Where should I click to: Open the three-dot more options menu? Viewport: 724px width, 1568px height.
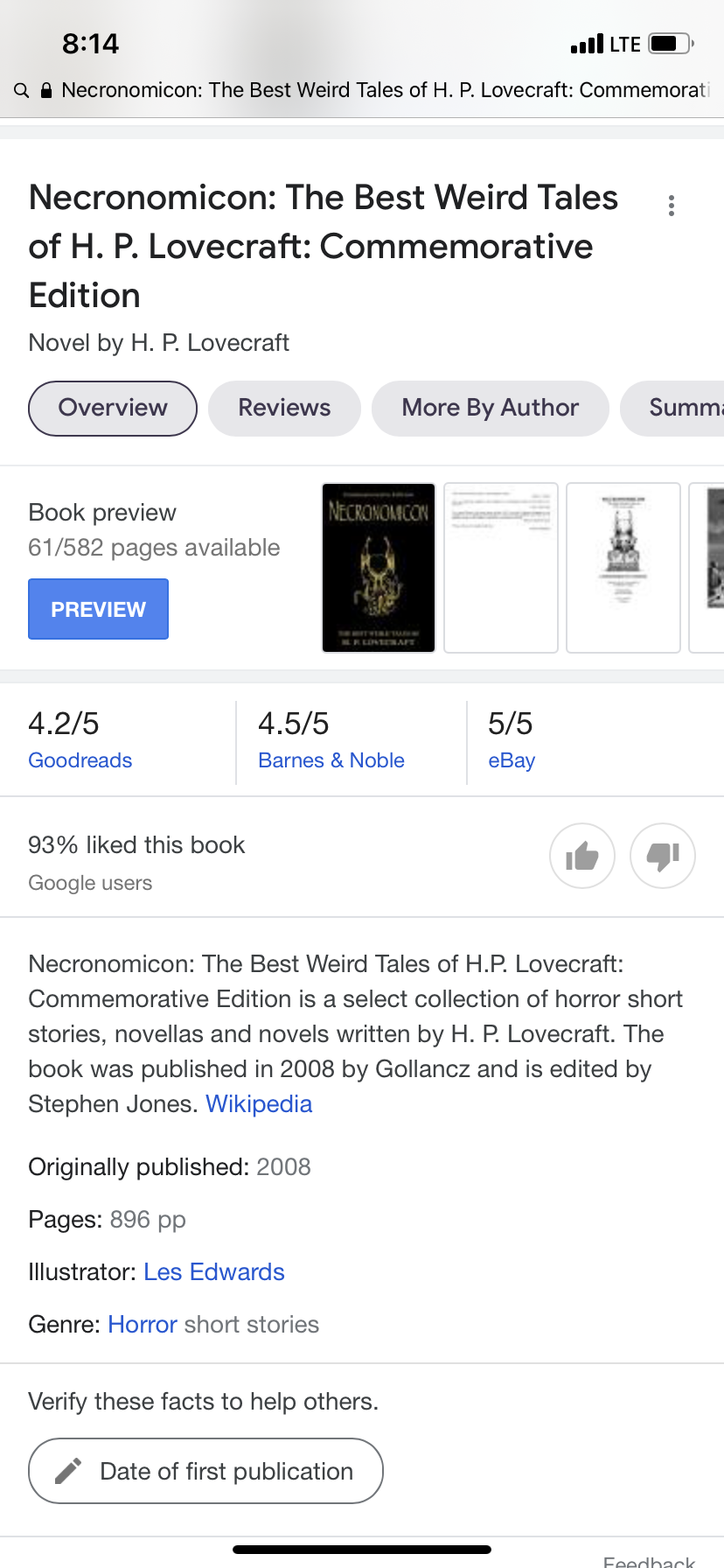click(x=672, y=206)
